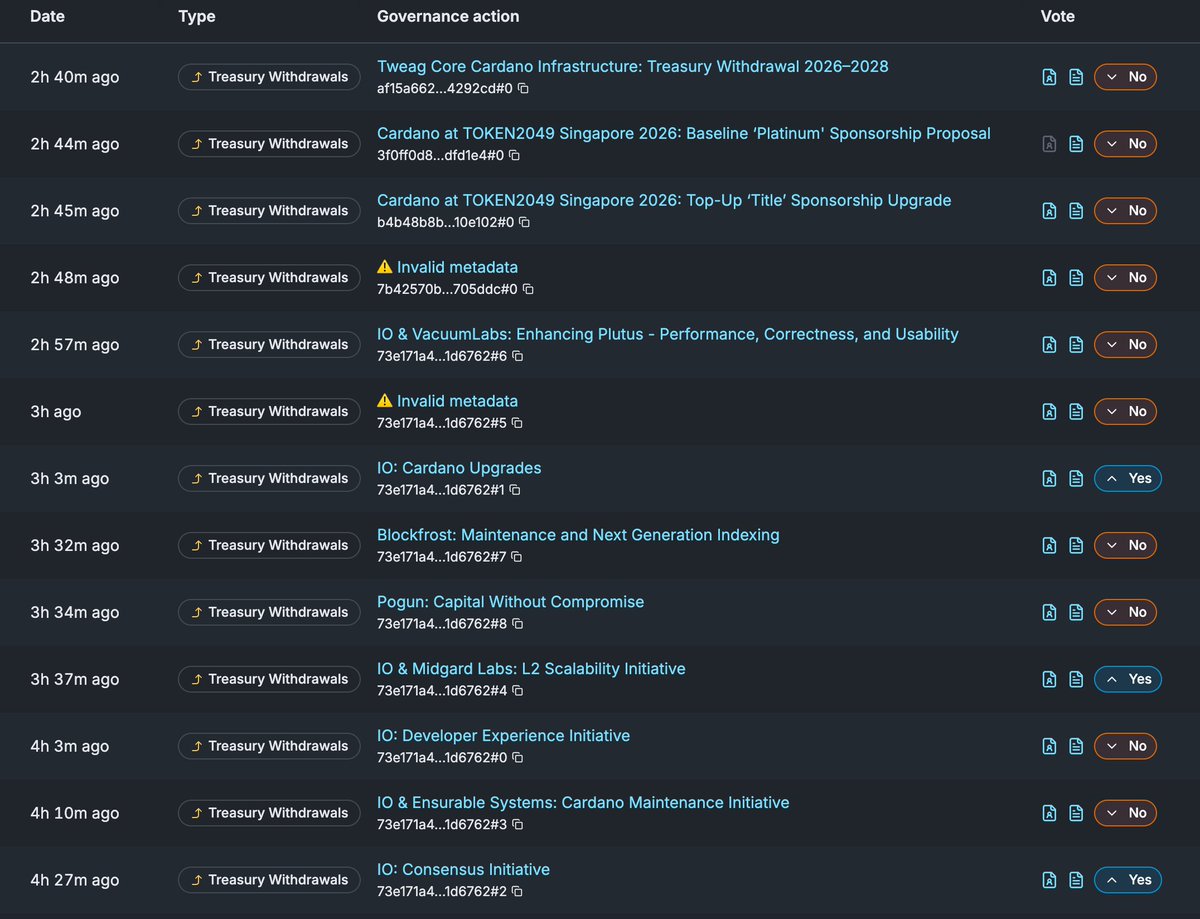Open Top-Up 'Title' Sponsorship Upgrade link
The width and height of the screenshot is (1200, 919).
(664, 201)
